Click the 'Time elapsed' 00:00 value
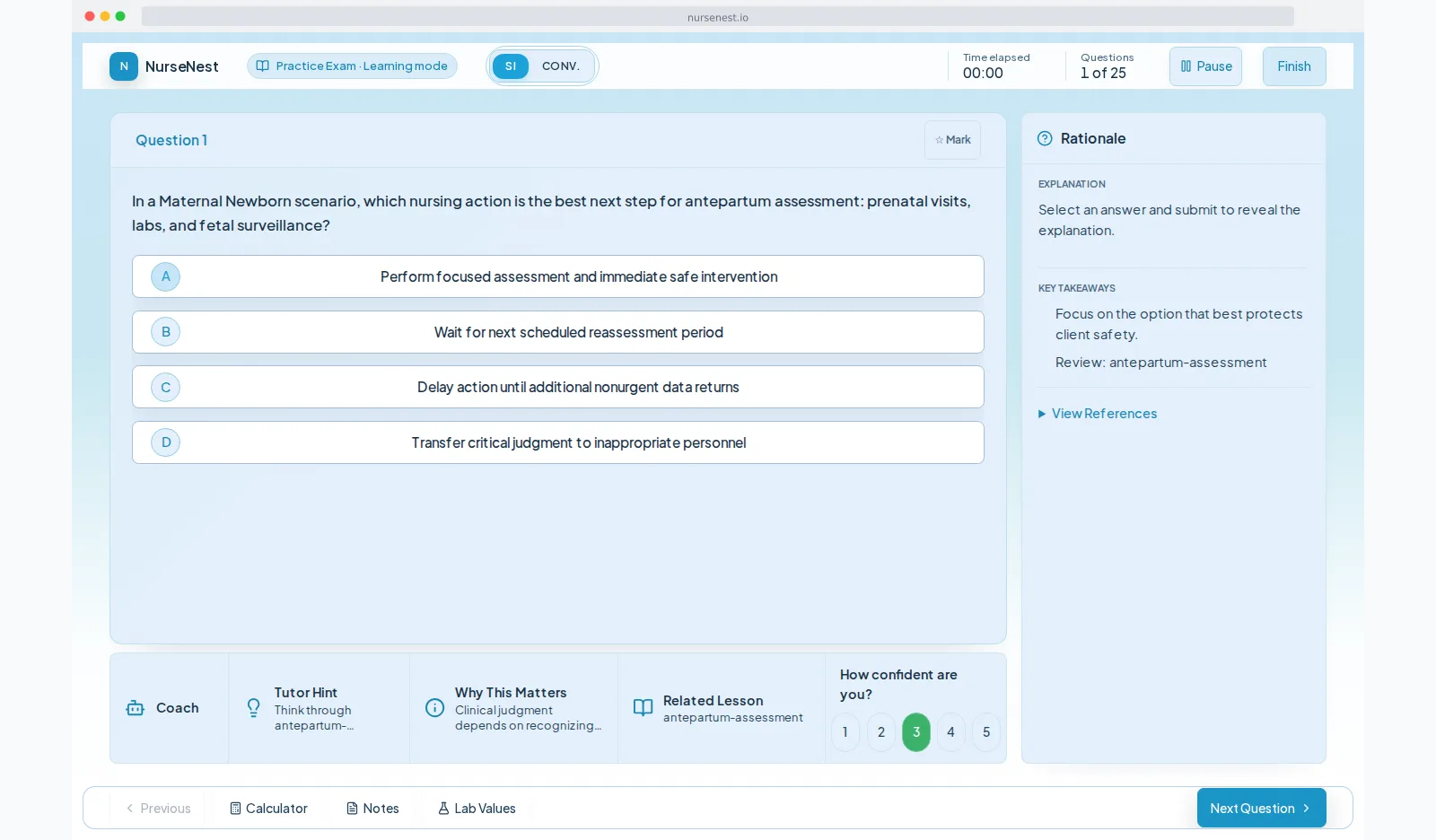The width and height of the screenshot is (1436, 840). (x=983, y=74)
